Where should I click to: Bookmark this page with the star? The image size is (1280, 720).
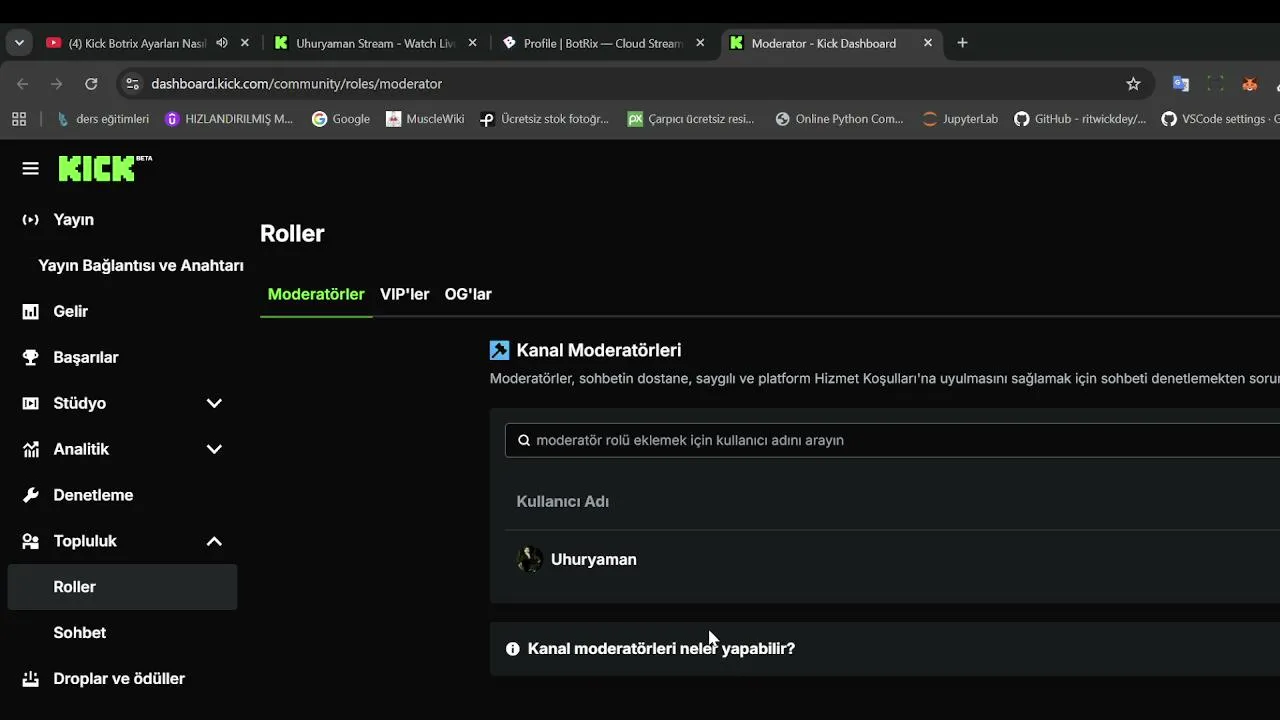coord(1133,84)
